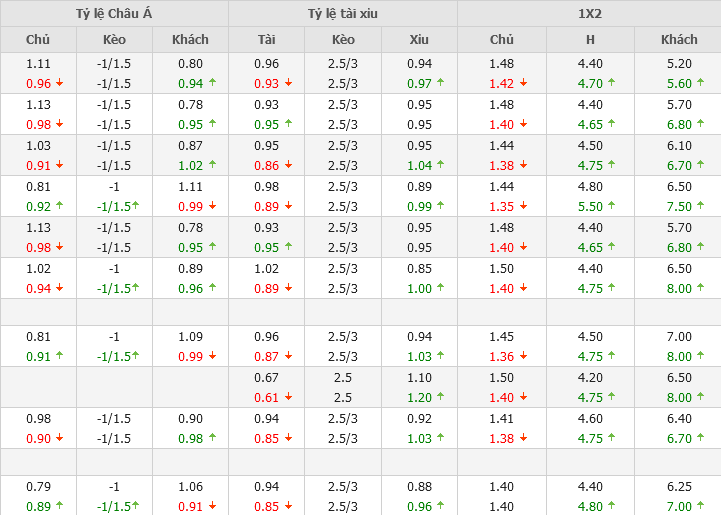Select the Tỷ lệ tài xỉu header
The width and height of the screenshot is (721, 515).
coord(343,13)
